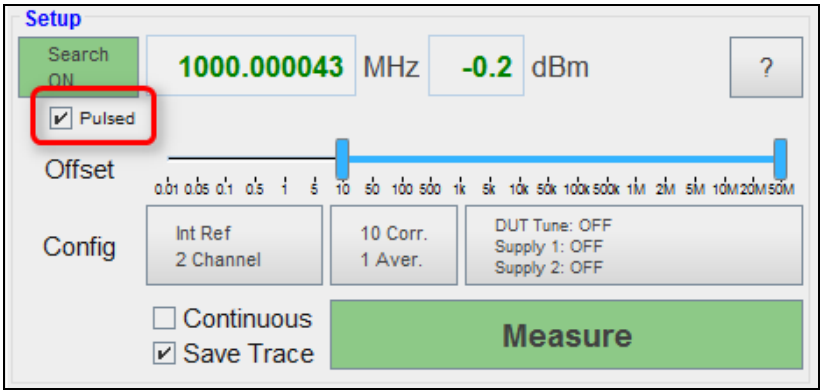Open DUT Tune and Supply config

(x=634, y=245)
